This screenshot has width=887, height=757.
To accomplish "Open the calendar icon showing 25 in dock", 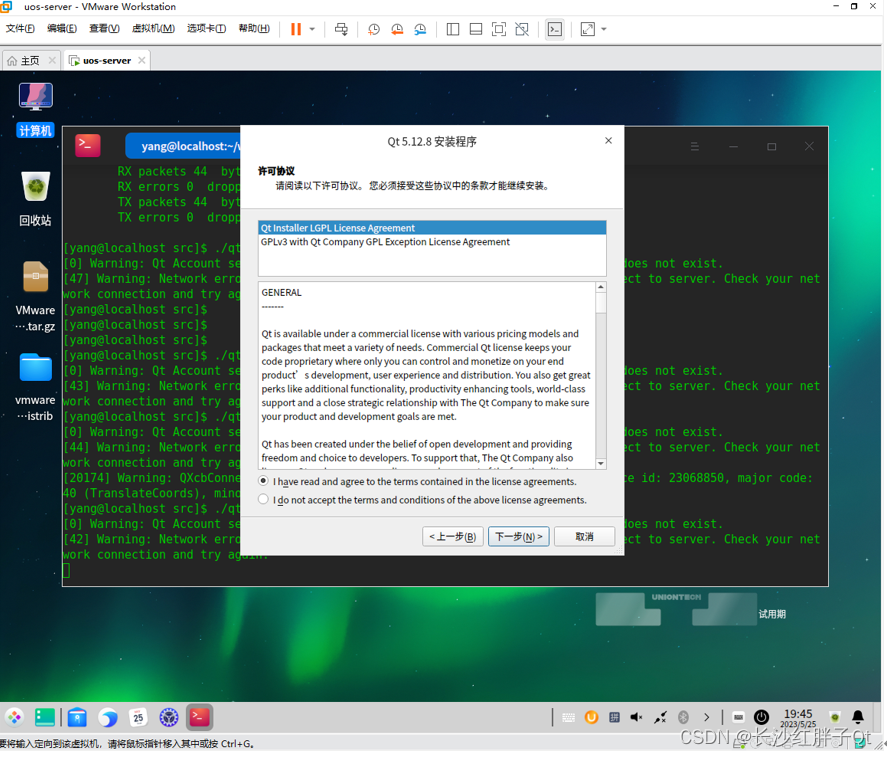I will 138,717.
